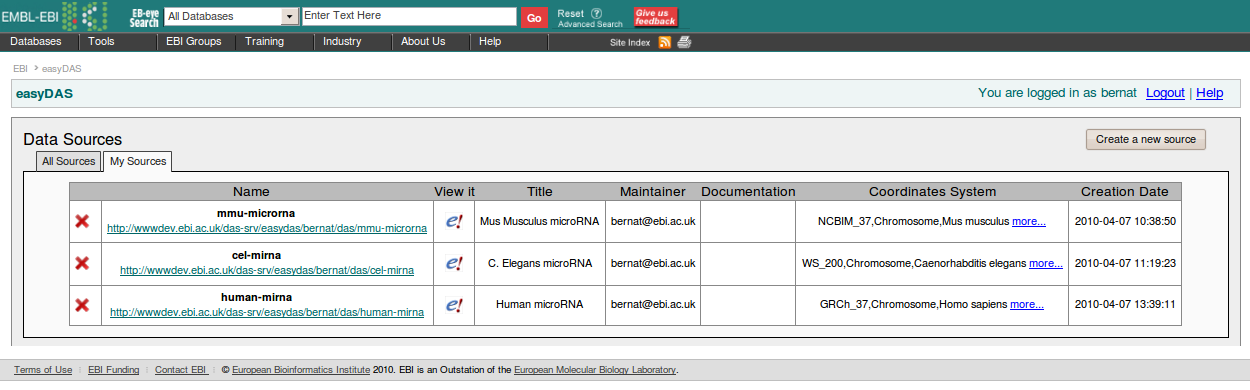Switch to the All Sources tab

[x=68, y=161]
